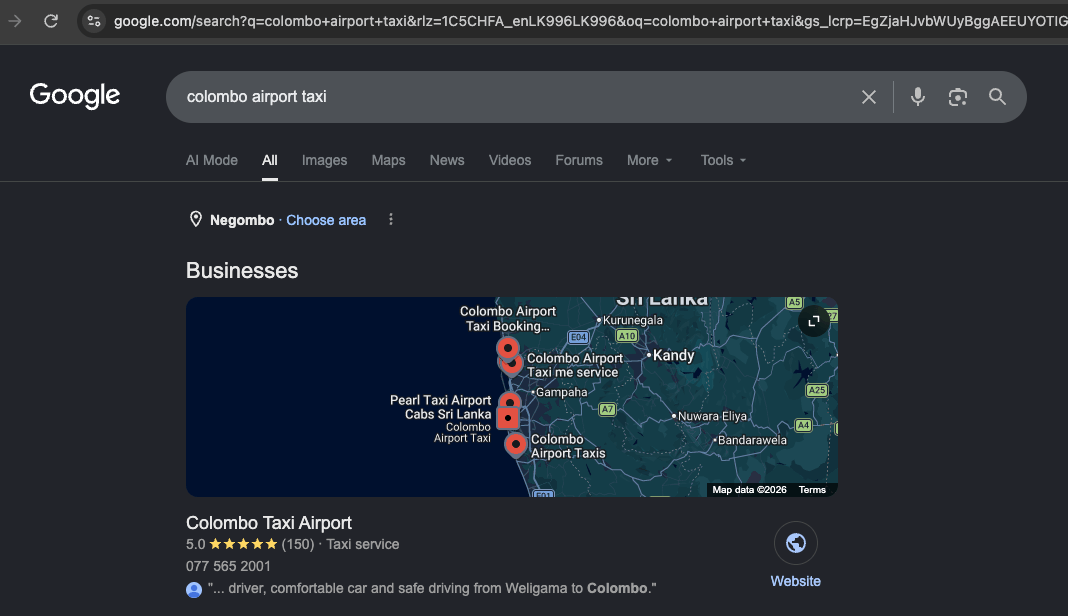Click the Taxi service category text
This screenshot has width=1068, height=616.
(x=362, y=544)
